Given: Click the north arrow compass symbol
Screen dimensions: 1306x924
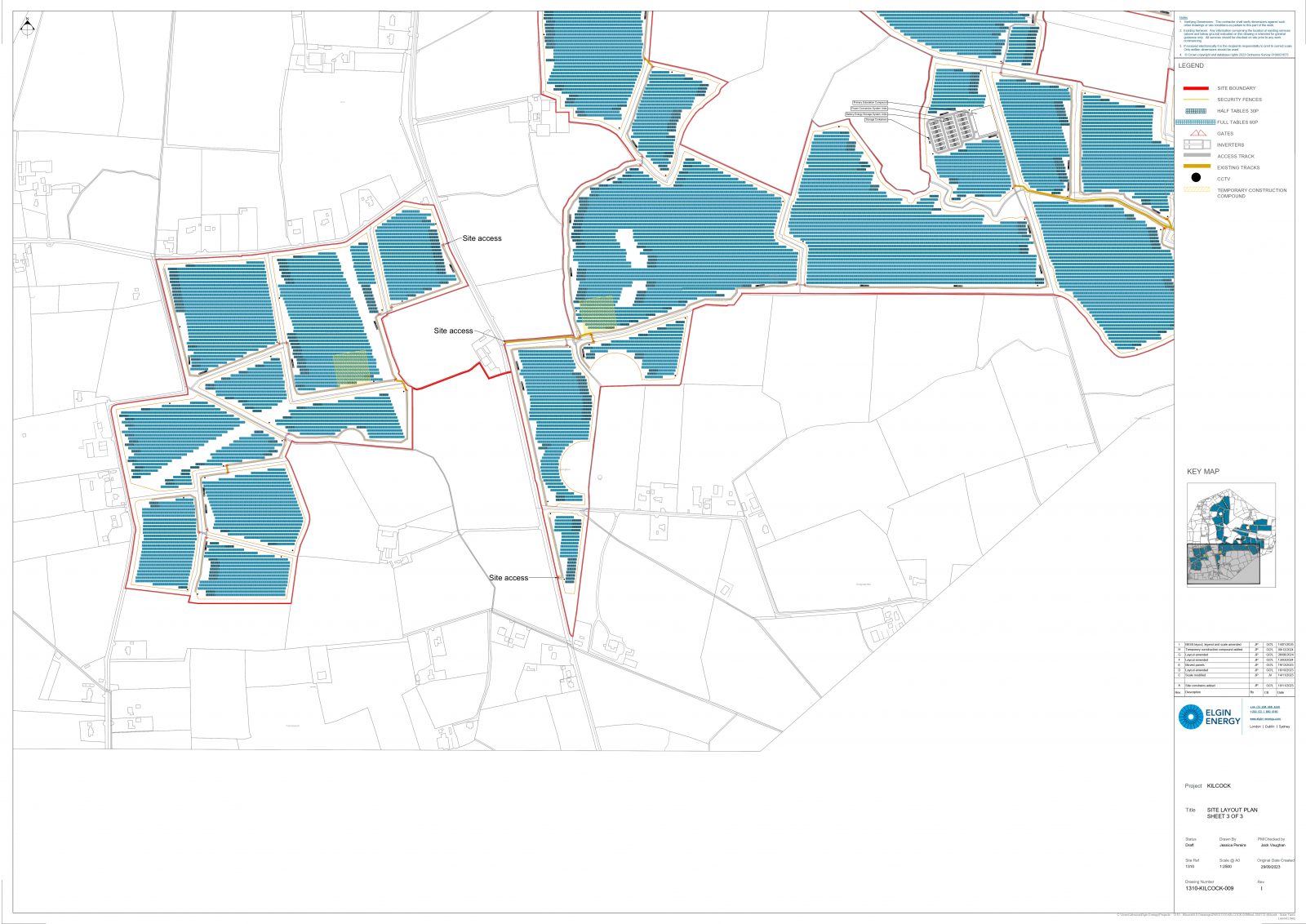Looking at the screenshot, I should pyautogui.click(x=27, y=26).
